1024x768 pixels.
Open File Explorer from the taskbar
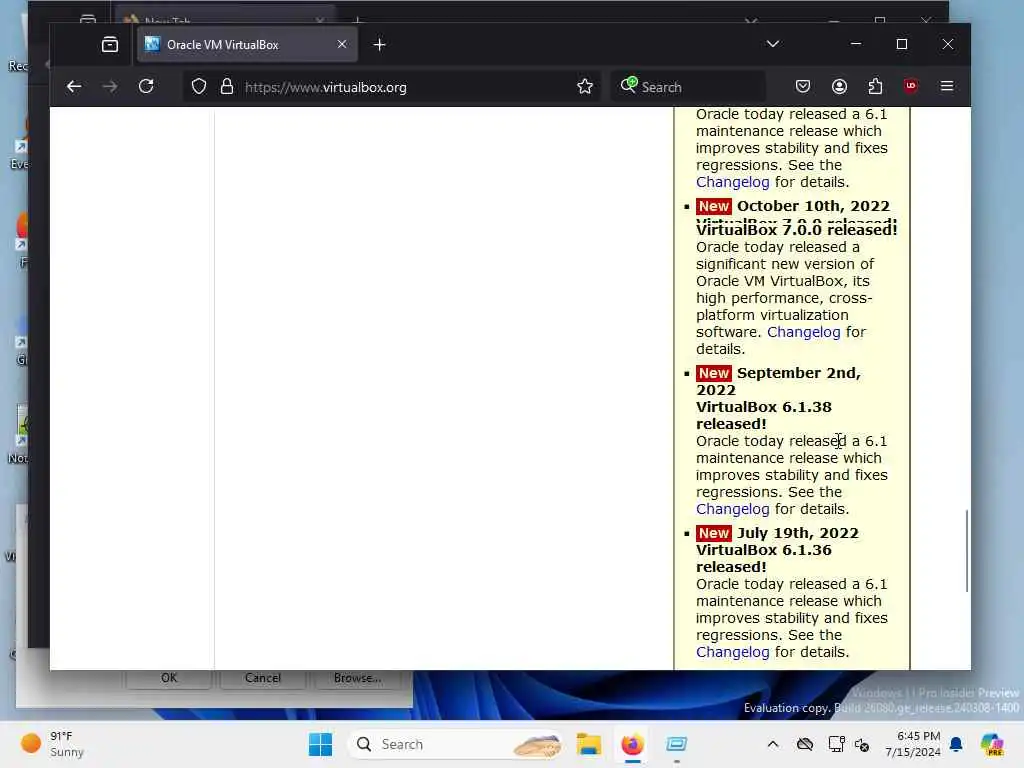pyautogui.click(x=588, y=744)
